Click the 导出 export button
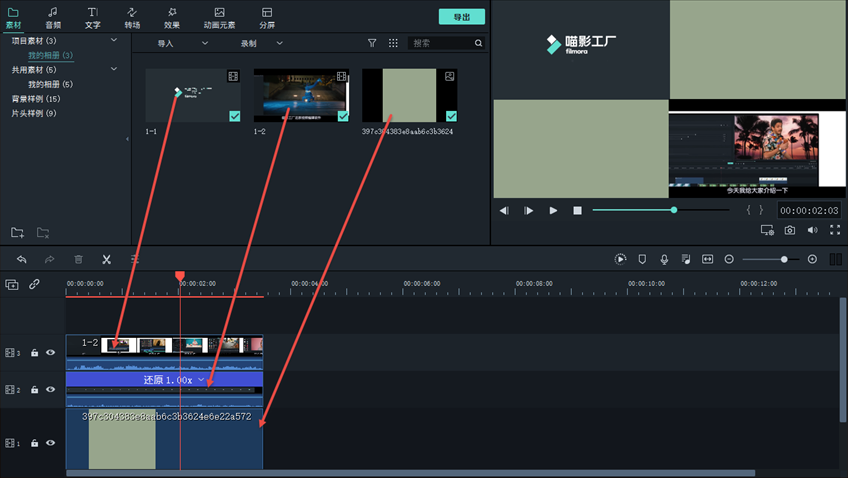 (x=461, y=17)
